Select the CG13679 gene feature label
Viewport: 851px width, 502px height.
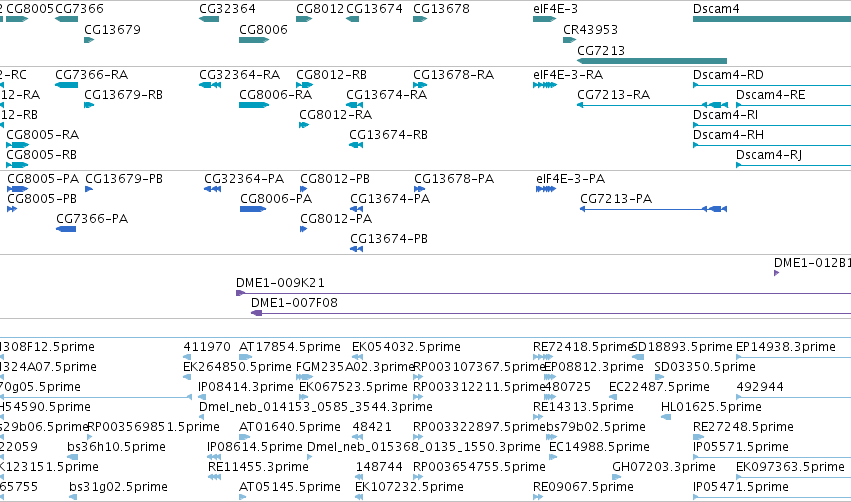click(x=112, y=29)
